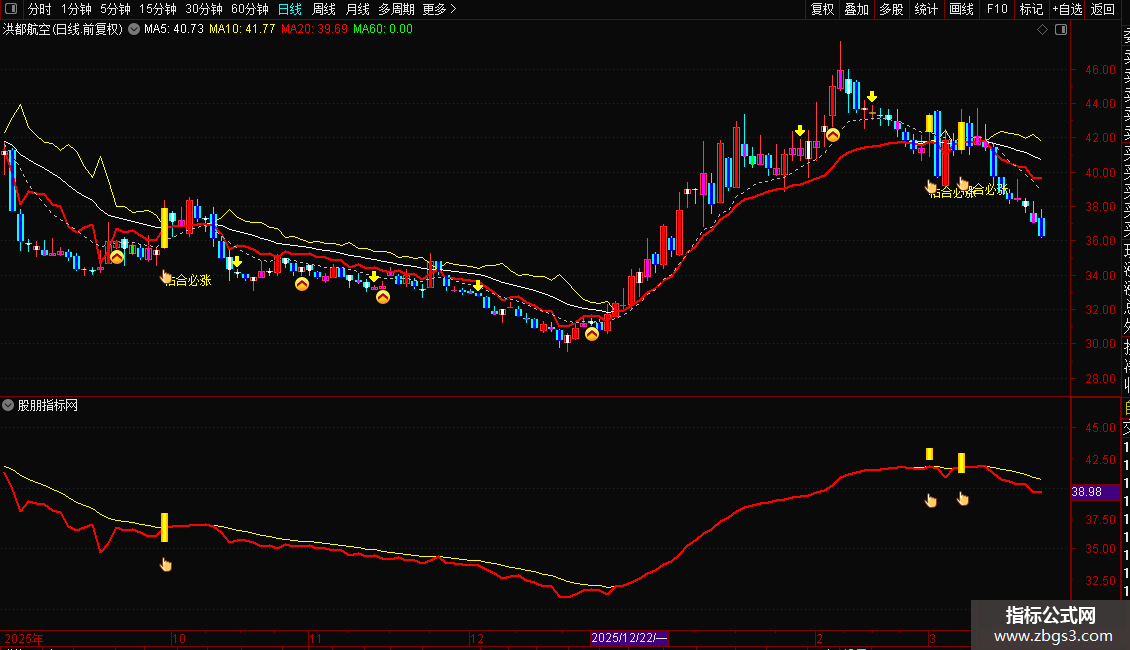
Task: Expand the 更多 periods dropdown
Action: [439, 9]
